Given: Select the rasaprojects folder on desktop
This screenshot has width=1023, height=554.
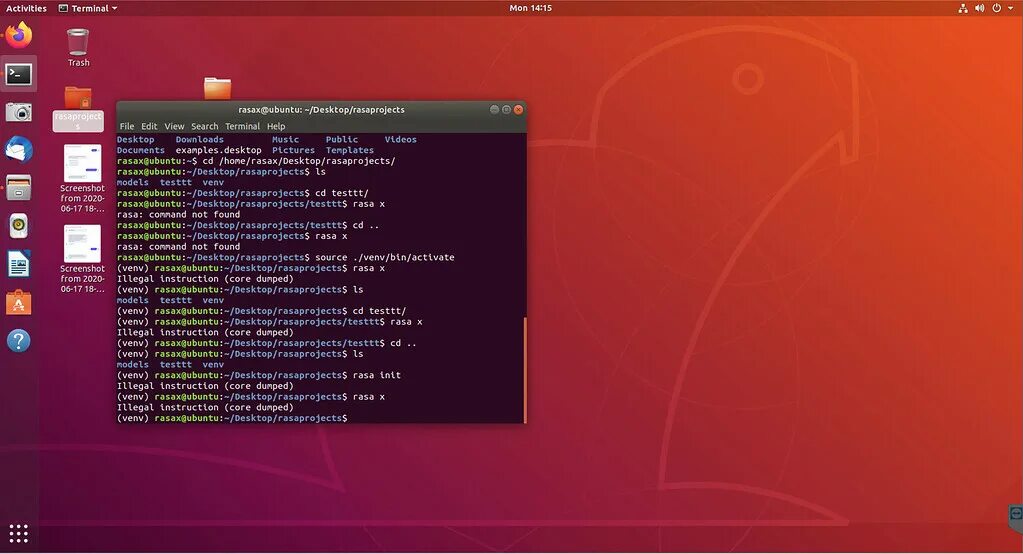Looking at the screenshot, I should pos(78,108).
